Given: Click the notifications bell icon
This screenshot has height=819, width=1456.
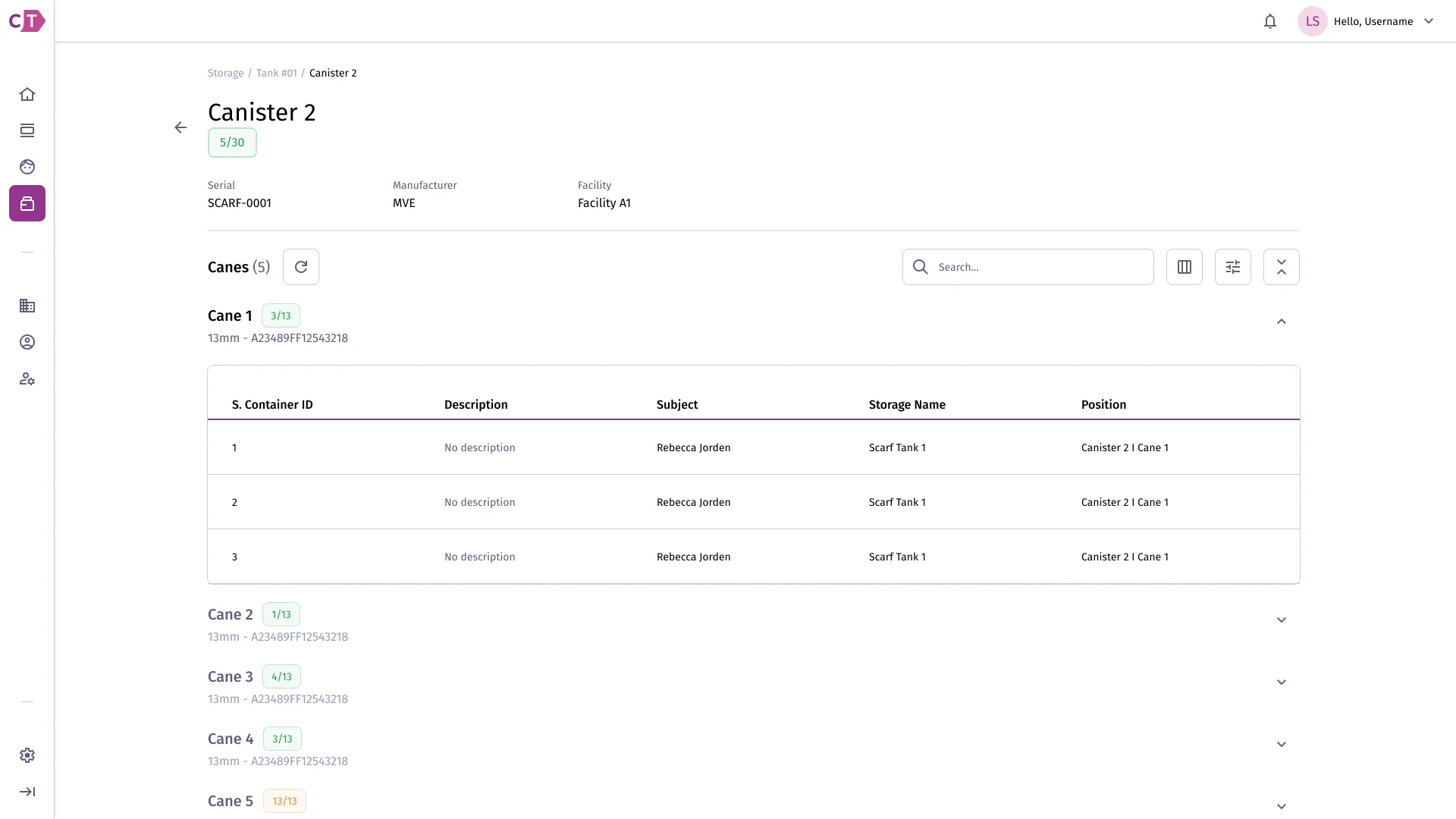Looking at the screenshot, I should (1270, 21).
